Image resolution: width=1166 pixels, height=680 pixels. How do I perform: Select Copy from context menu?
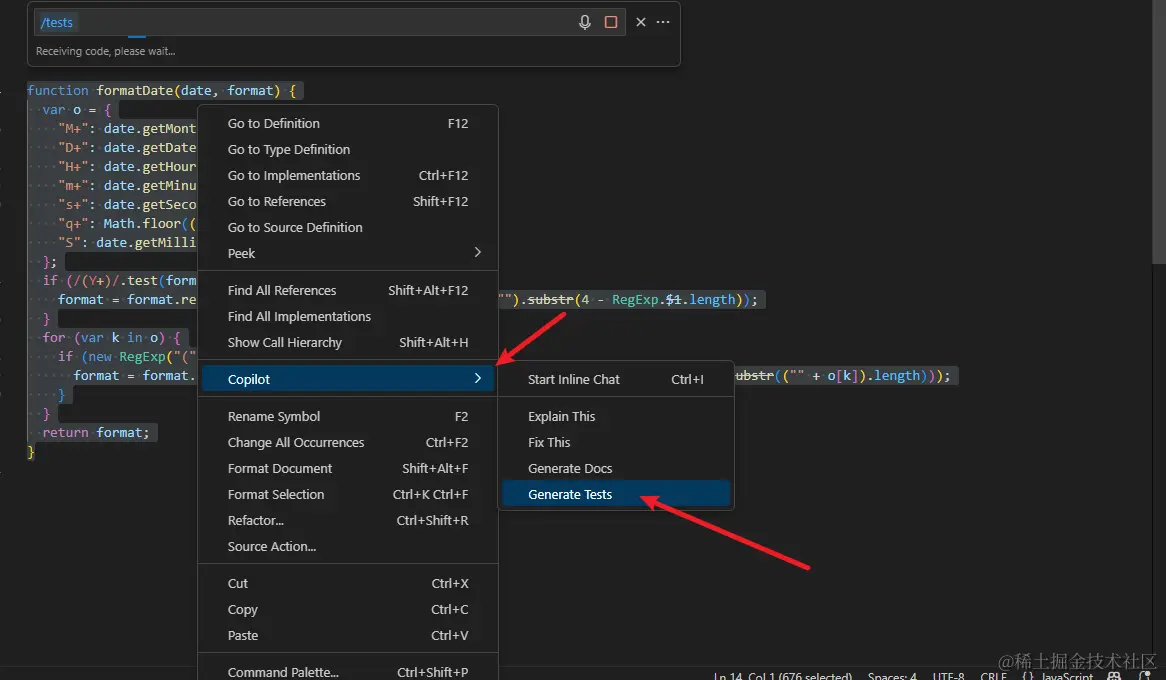click(348, 610)
